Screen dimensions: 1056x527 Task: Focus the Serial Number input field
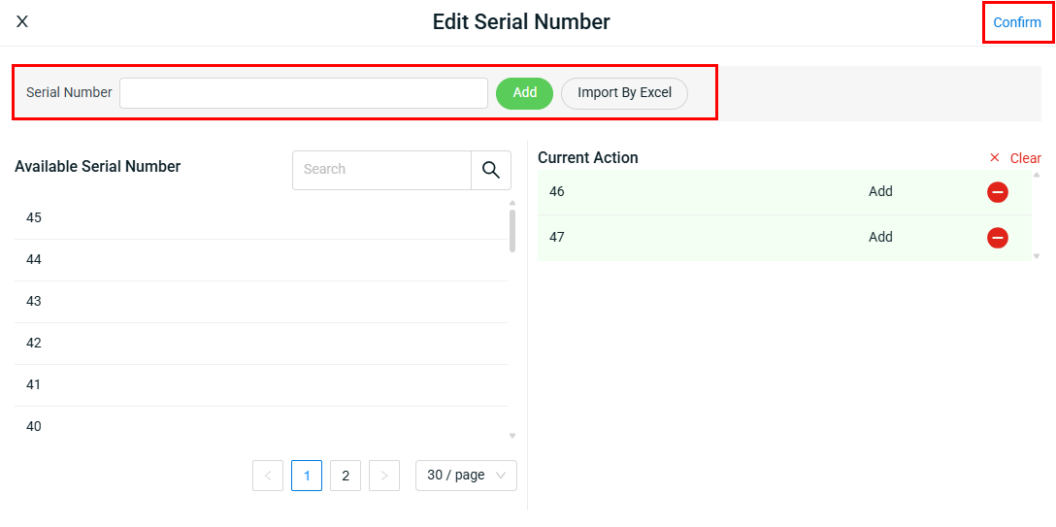pos(303,93)
